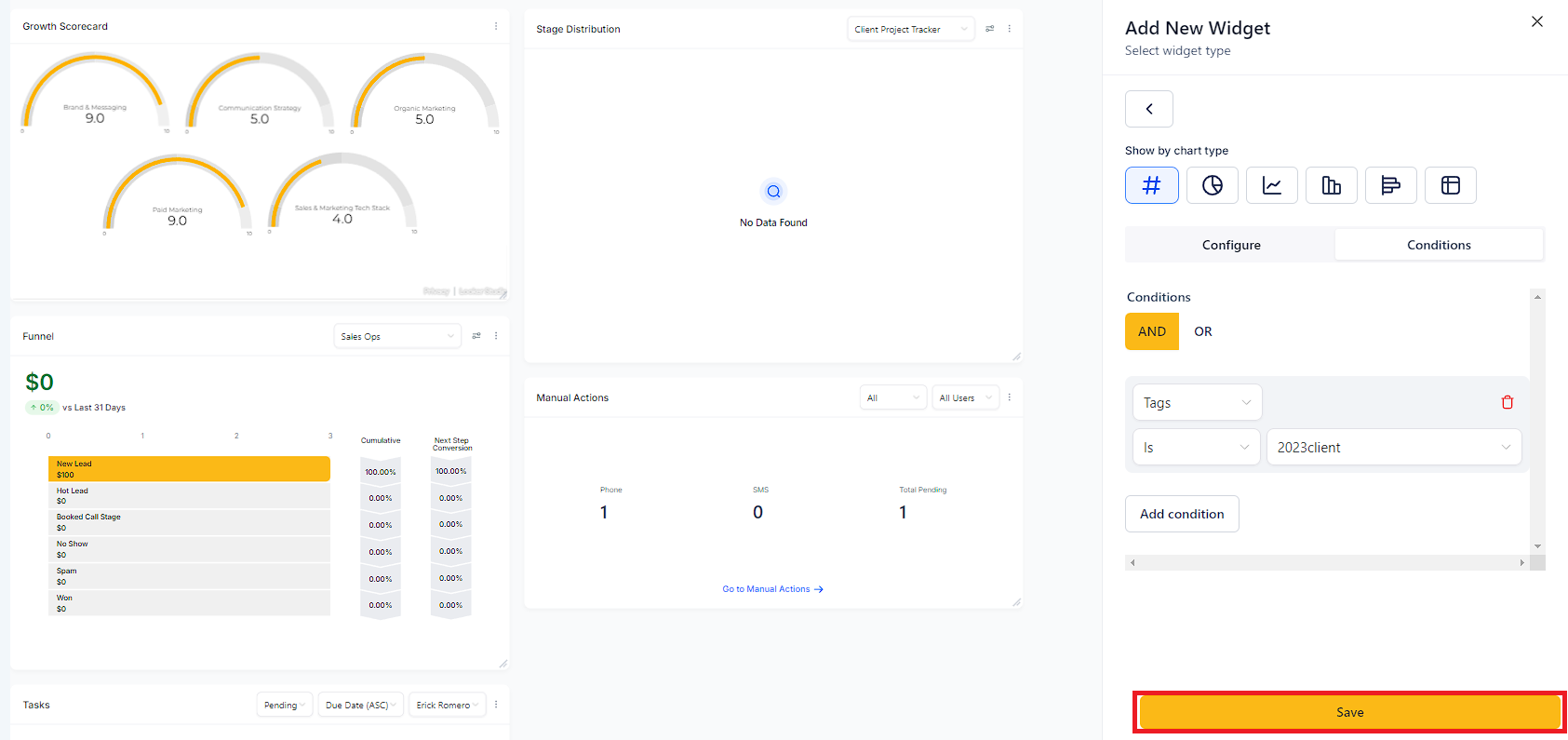Open the Manual Actions All dropdown

(x=893, y=397)
